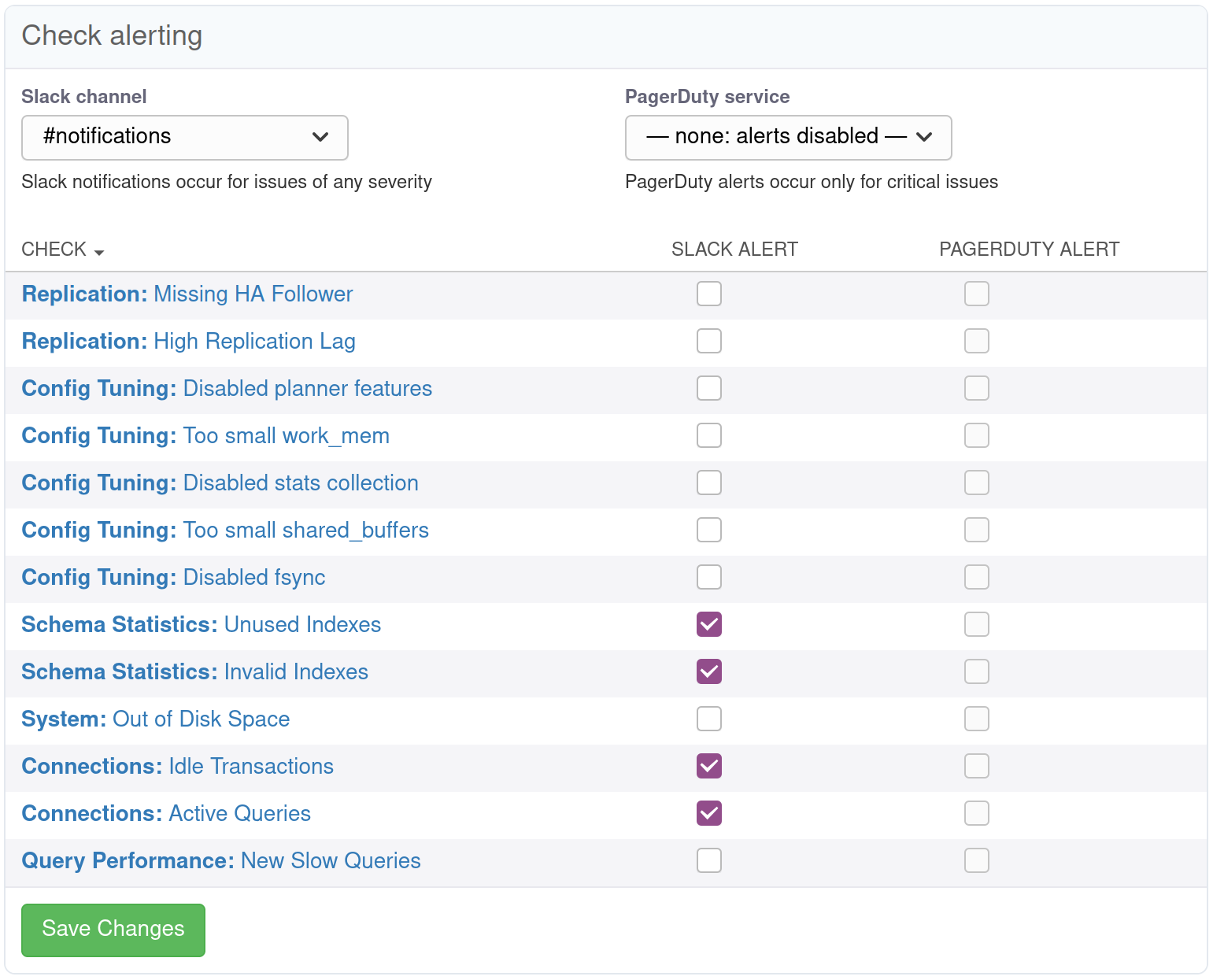1213x980 pixels.
Task: Disable Slack alert for Idle Transactions
Action: coord(709,766)
